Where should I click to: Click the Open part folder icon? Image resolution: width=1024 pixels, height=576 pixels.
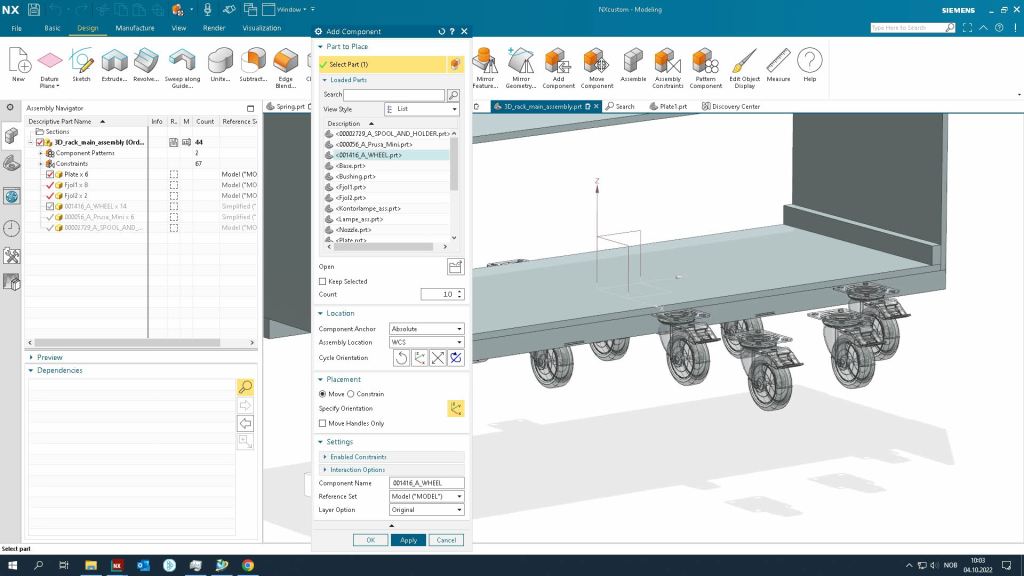tap(455, 266)
